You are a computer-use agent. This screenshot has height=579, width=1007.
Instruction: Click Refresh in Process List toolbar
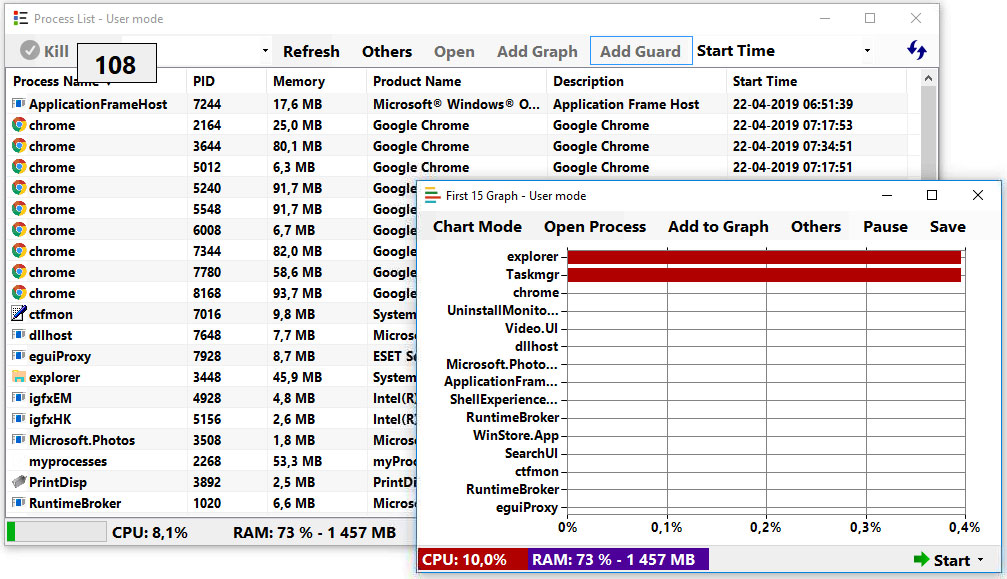[311, 51]
